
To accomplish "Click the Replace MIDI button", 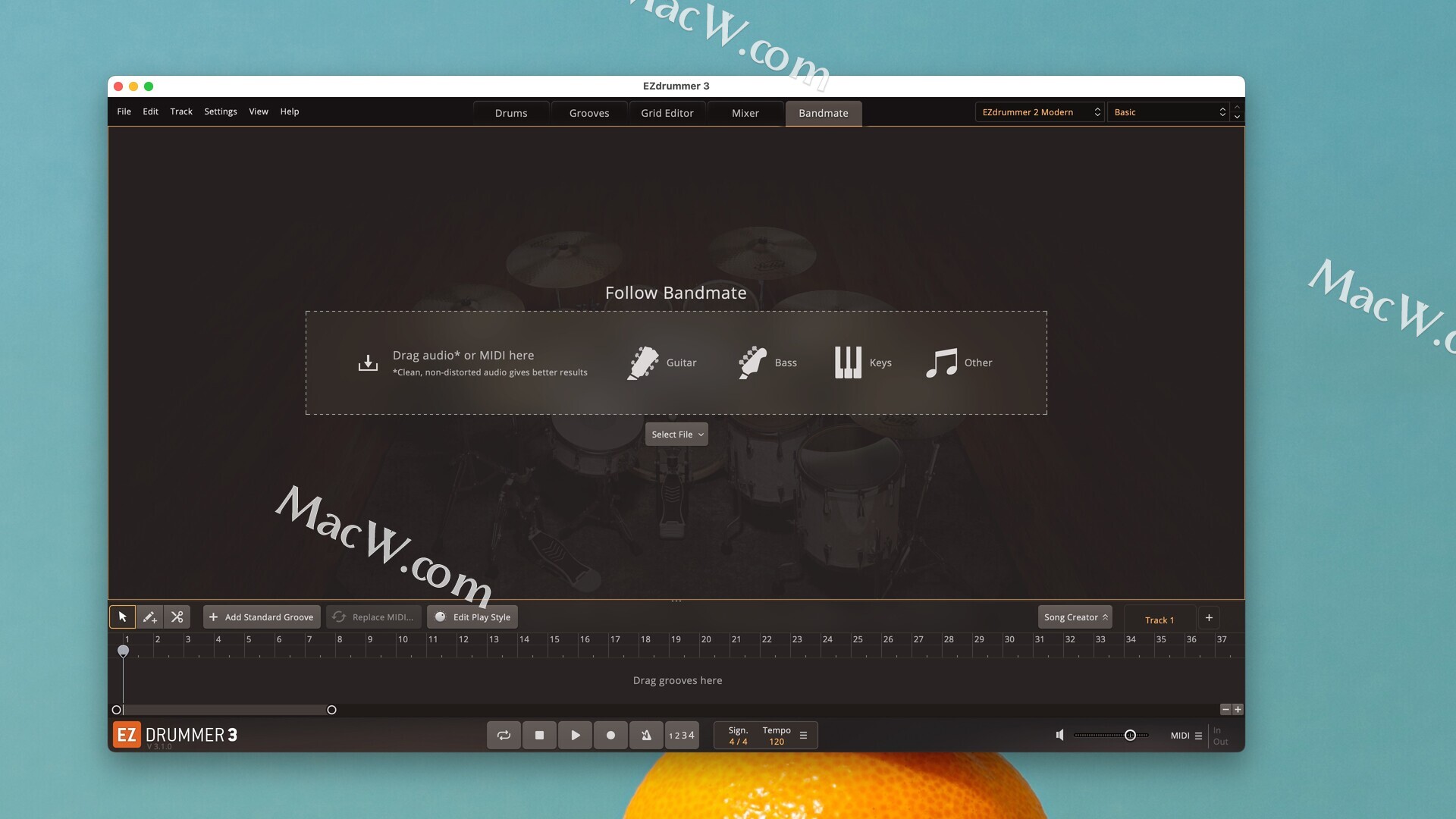I will 373,617.
